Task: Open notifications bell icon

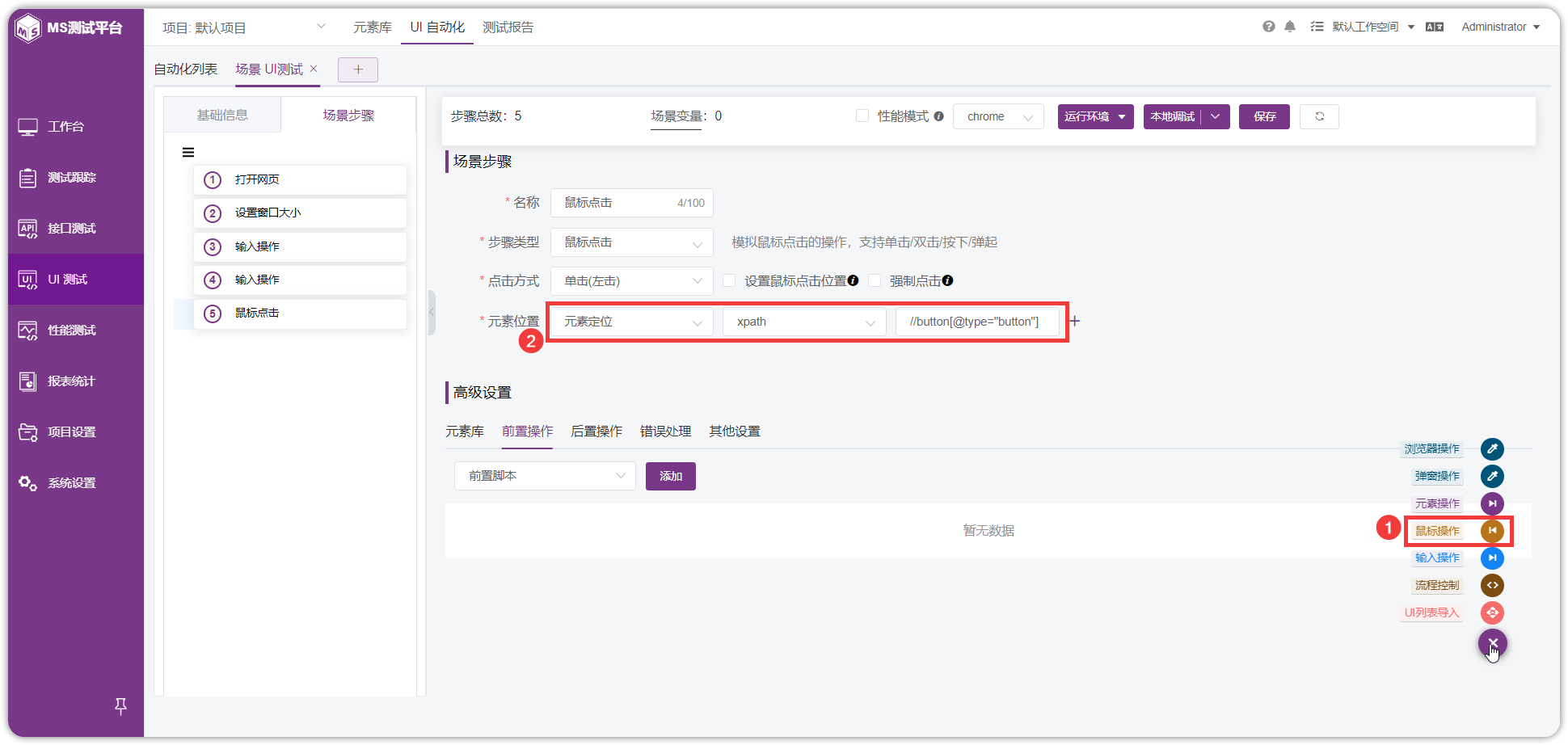Action: (1290, 27)
